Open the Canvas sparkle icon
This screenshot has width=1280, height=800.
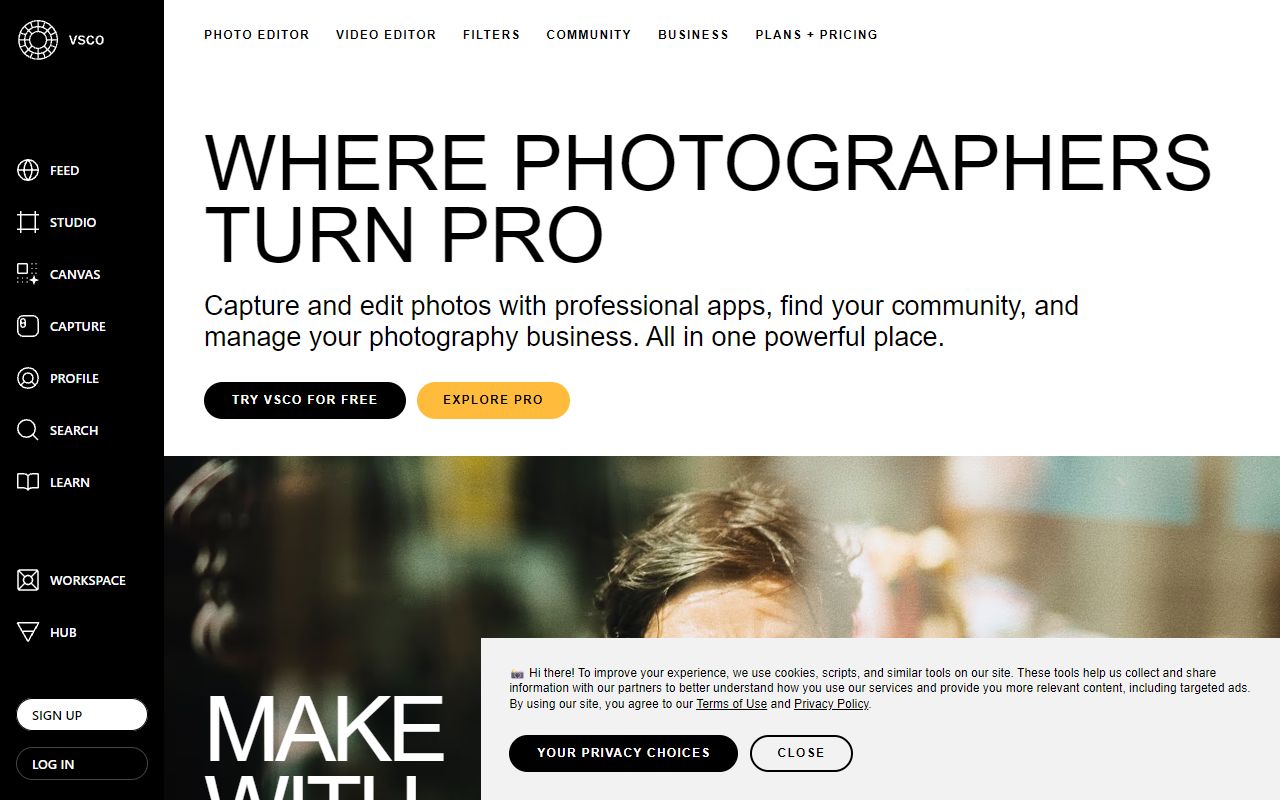coord(28,274)
